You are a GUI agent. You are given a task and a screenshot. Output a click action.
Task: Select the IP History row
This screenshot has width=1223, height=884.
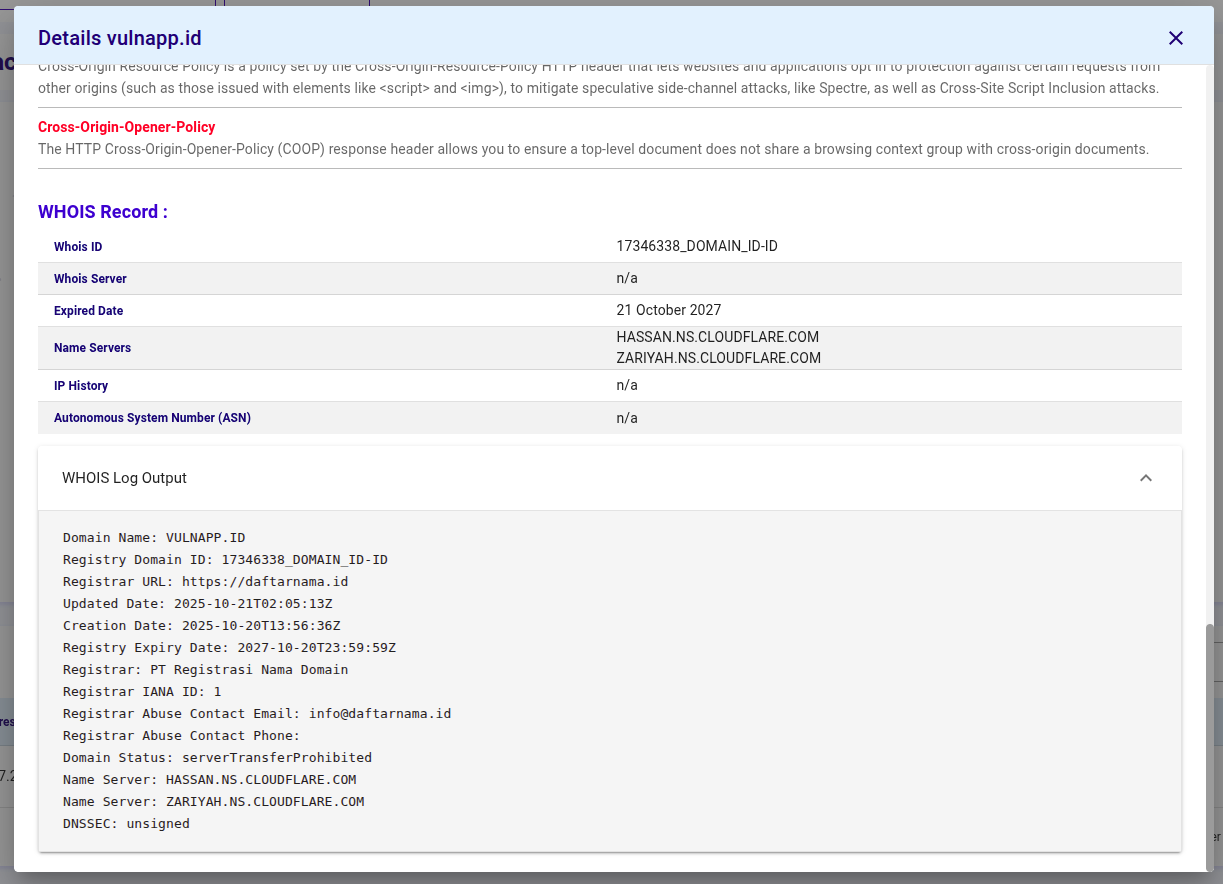click(x=610, y=385)
